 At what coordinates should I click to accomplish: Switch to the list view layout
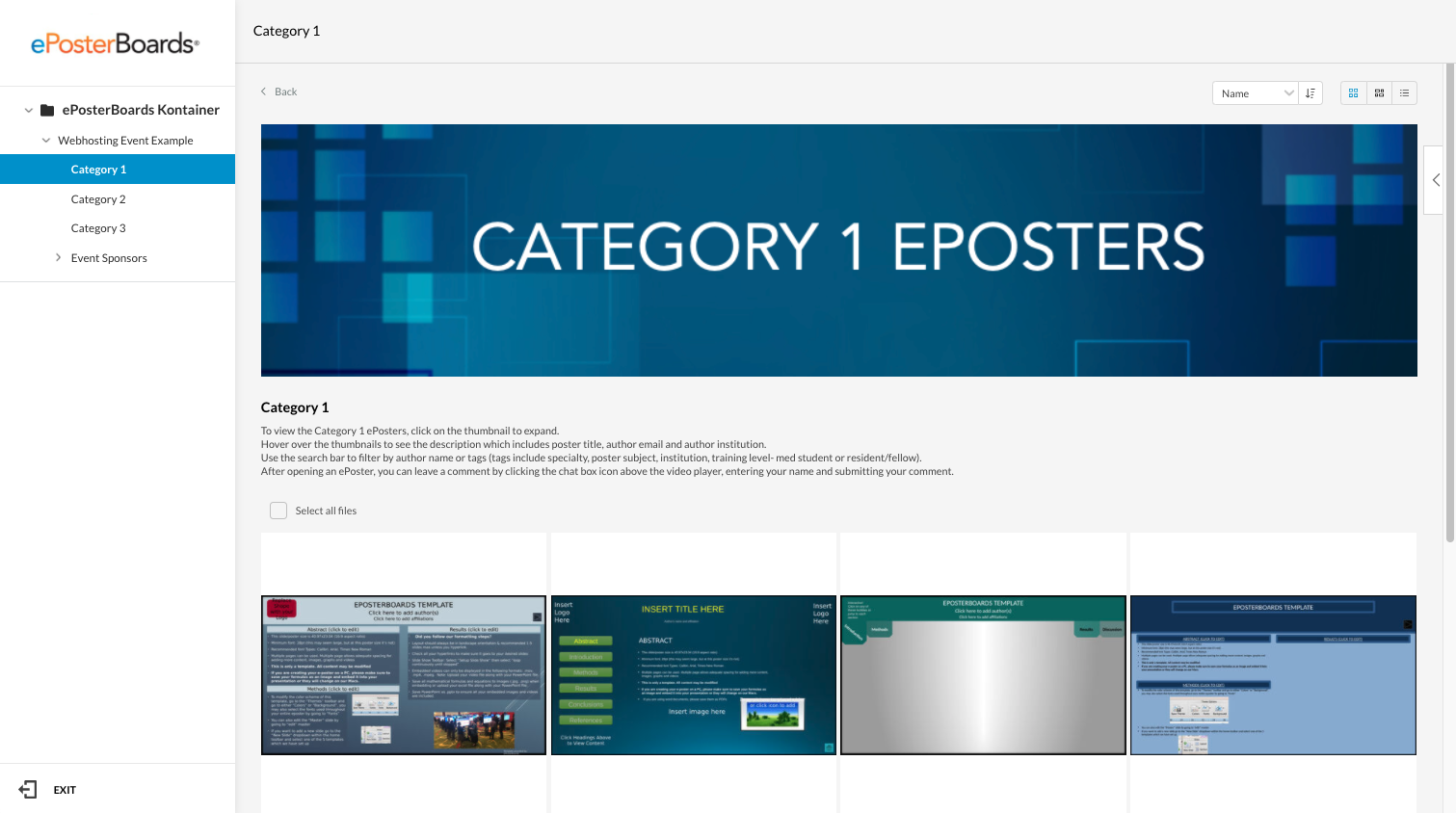coord(1404,93)
